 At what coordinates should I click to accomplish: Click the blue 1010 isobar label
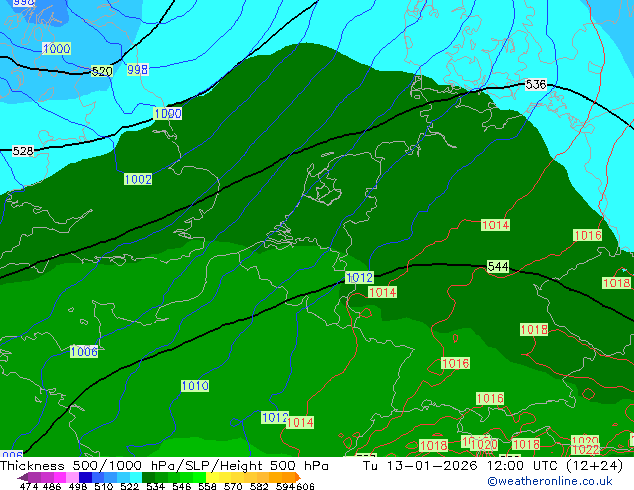click(x=195, y=386)
